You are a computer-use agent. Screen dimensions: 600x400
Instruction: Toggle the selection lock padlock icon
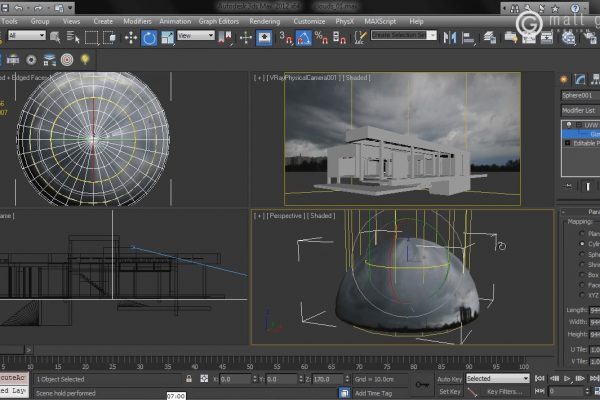click(x=189, y=379)
